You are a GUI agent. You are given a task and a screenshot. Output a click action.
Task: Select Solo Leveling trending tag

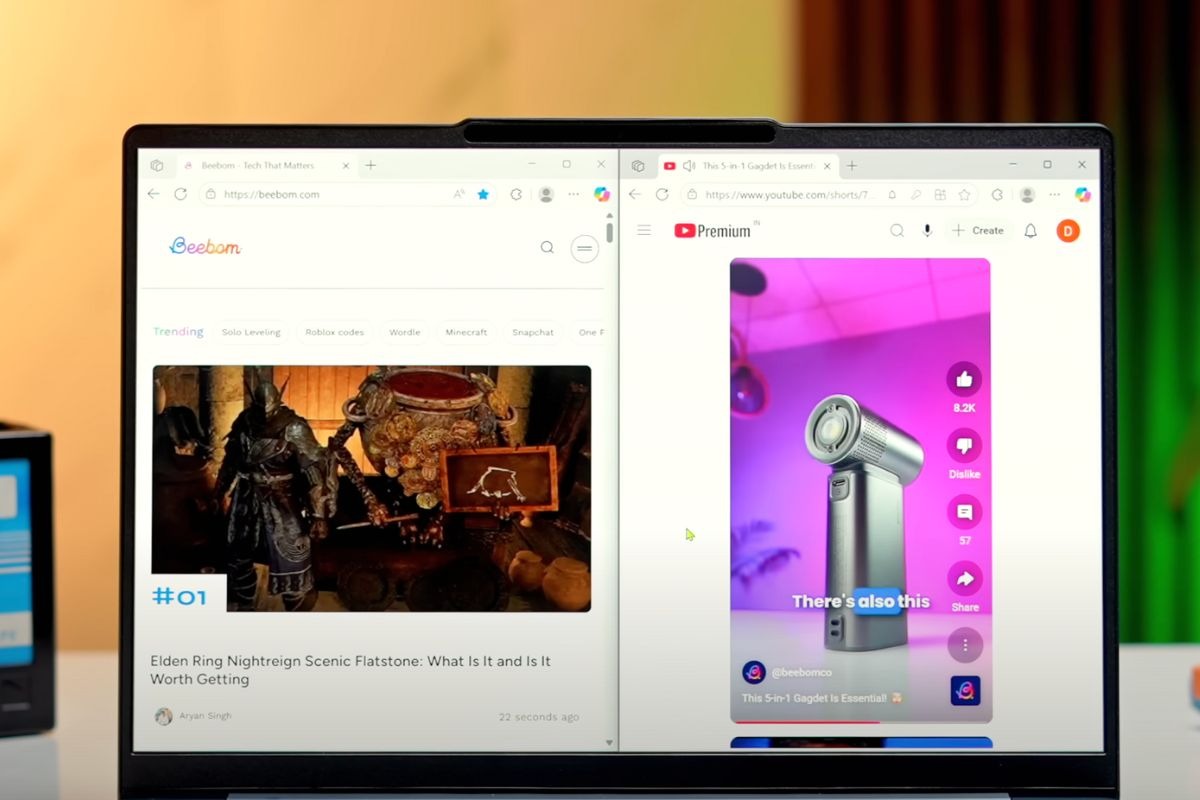tap(251, 332)
